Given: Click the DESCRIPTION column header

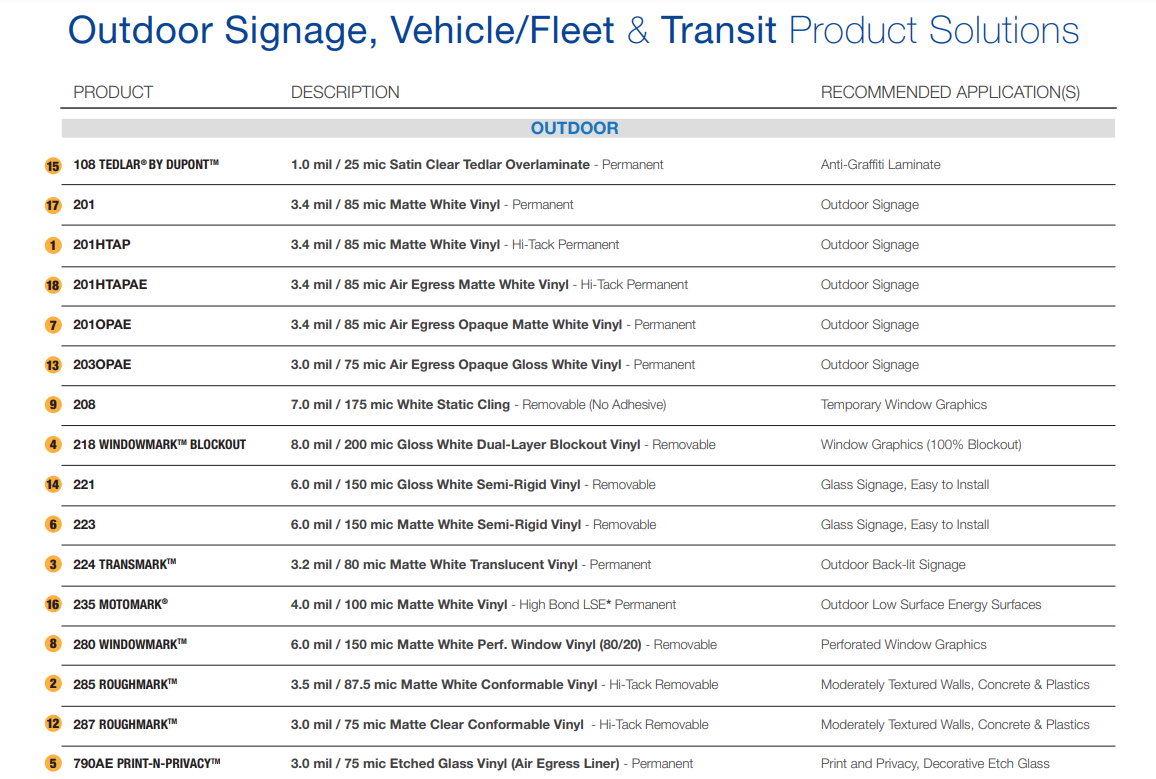Looking at the screenshot, I should [345, 93].
